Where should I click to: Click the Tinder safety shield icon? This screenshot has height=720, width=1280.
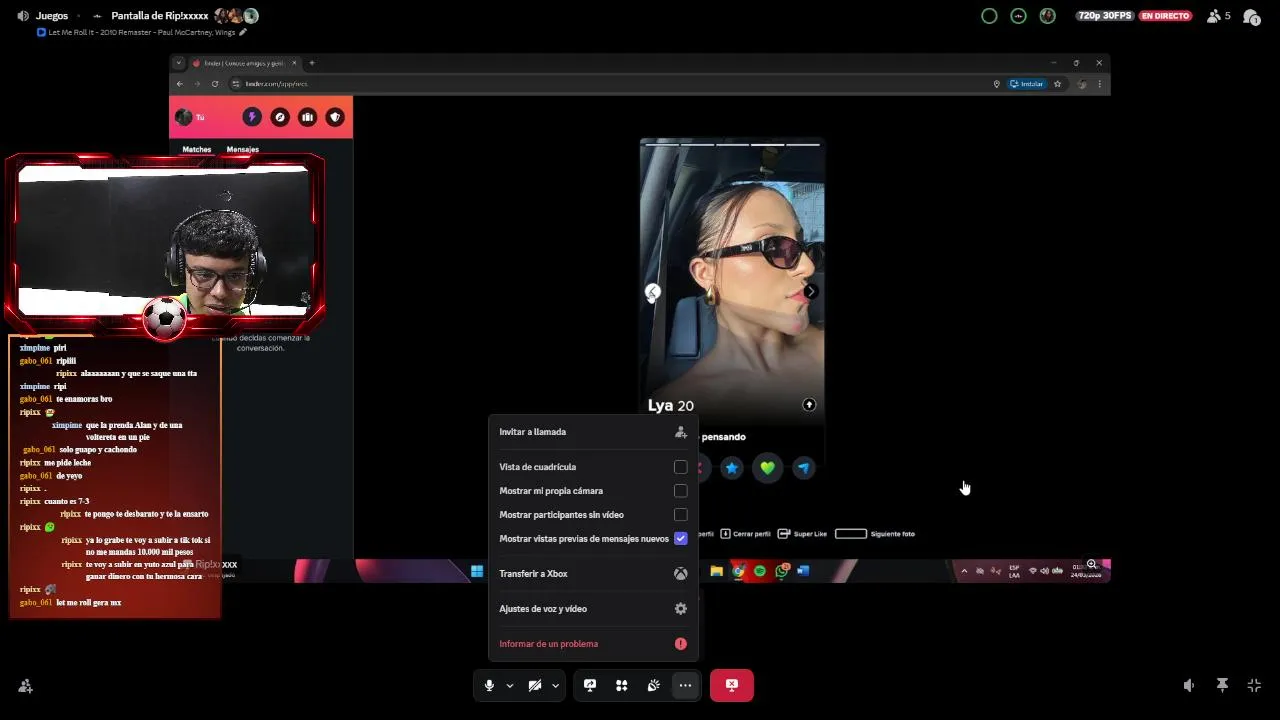coord(335,117)
